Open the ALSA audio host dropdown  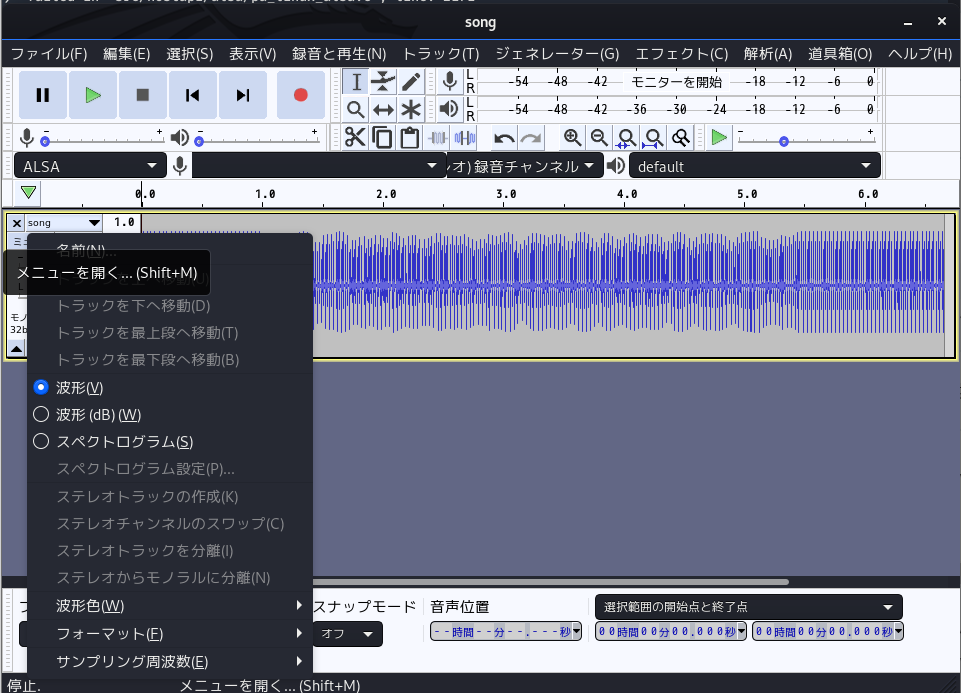(x=90, y=166)
